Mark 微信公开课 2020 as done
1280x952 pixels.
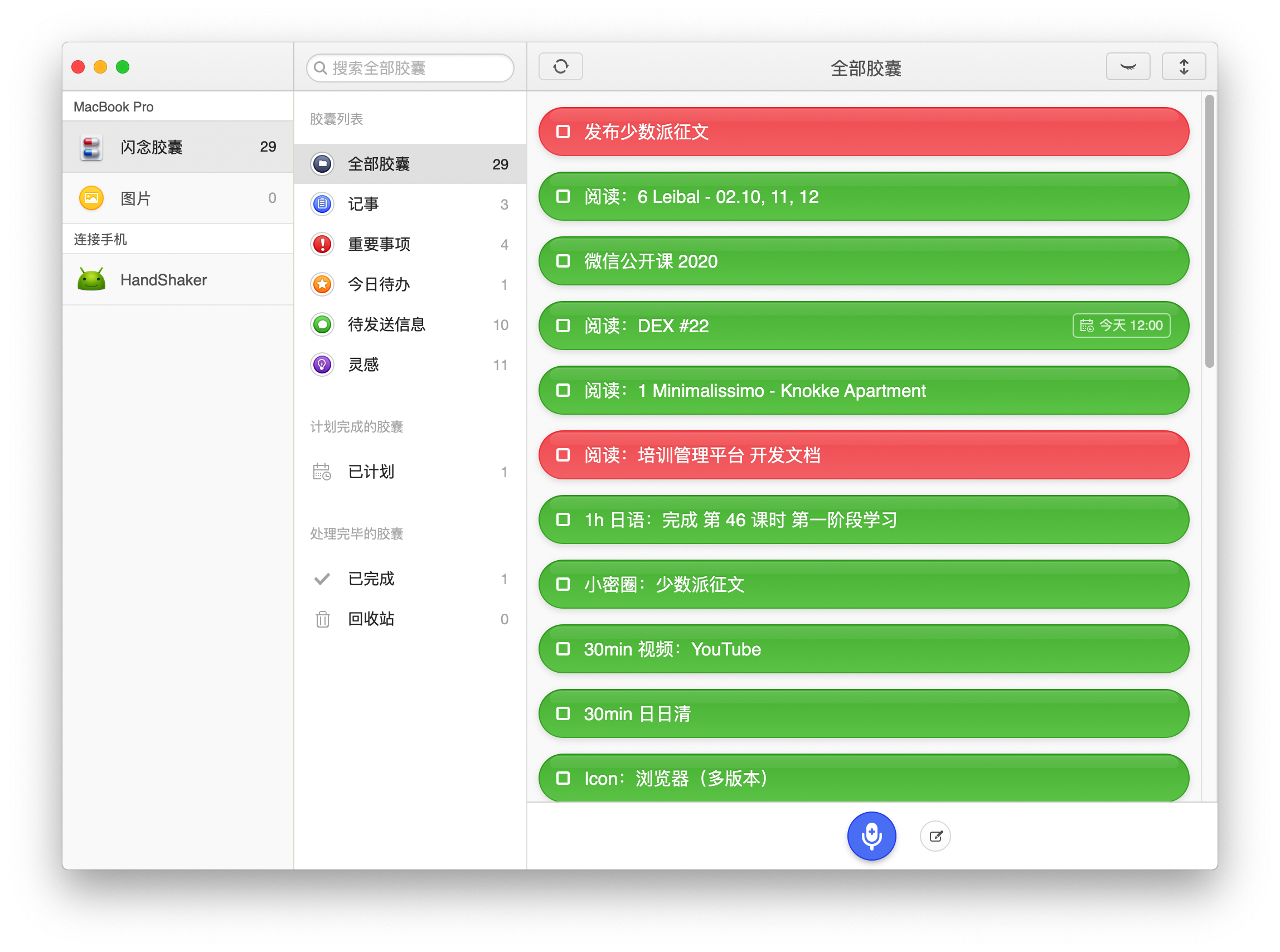pyautogui.click(x=563, y=261)
